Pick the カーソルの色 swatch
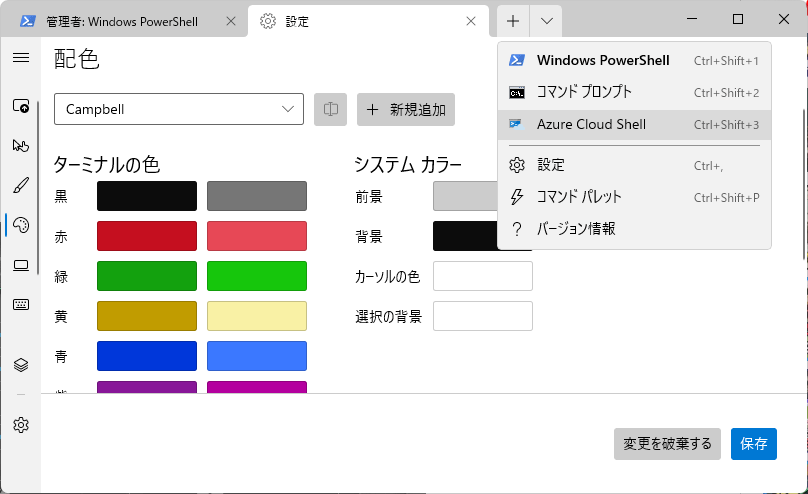The image size is (808, 494). (483, 276)
